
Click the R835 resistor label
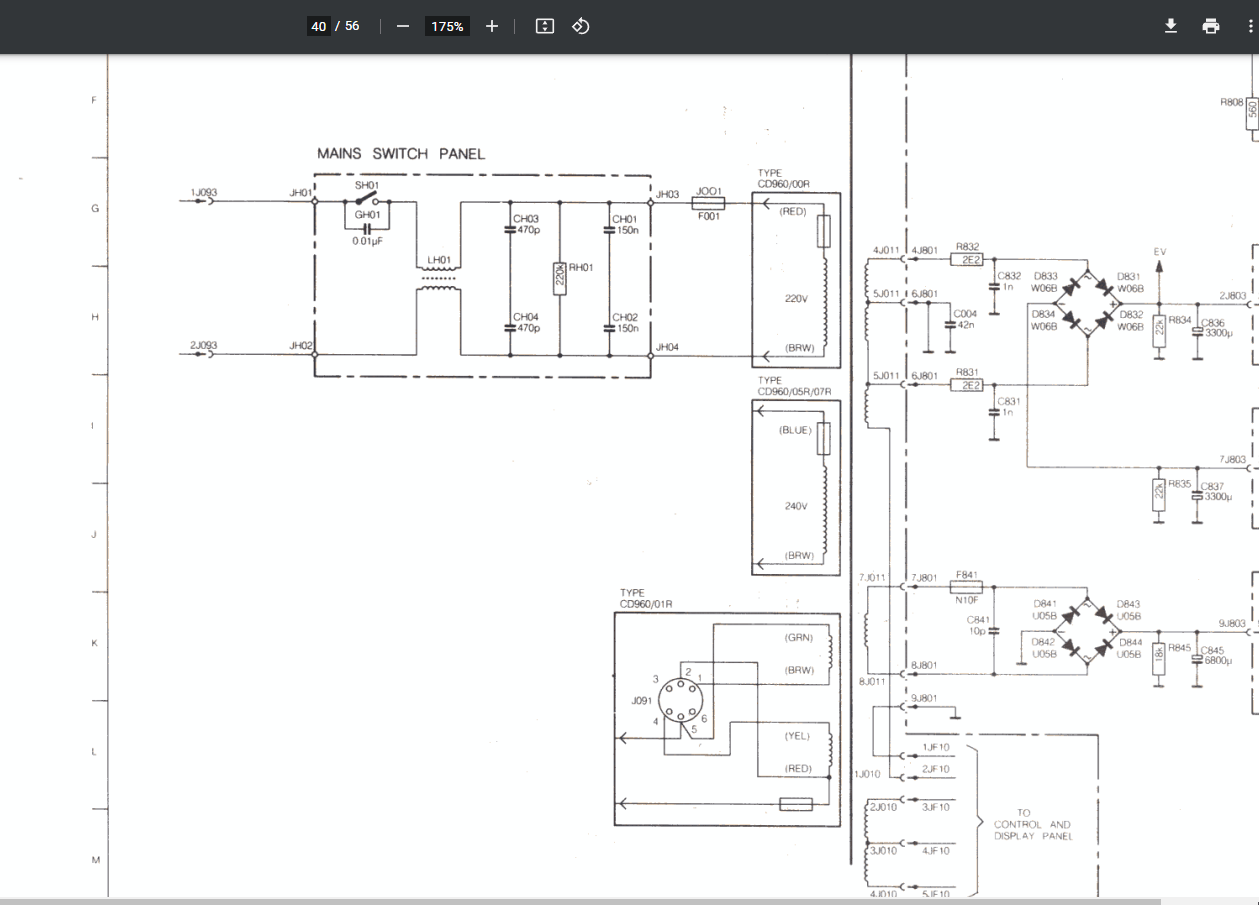point(1180,484)
